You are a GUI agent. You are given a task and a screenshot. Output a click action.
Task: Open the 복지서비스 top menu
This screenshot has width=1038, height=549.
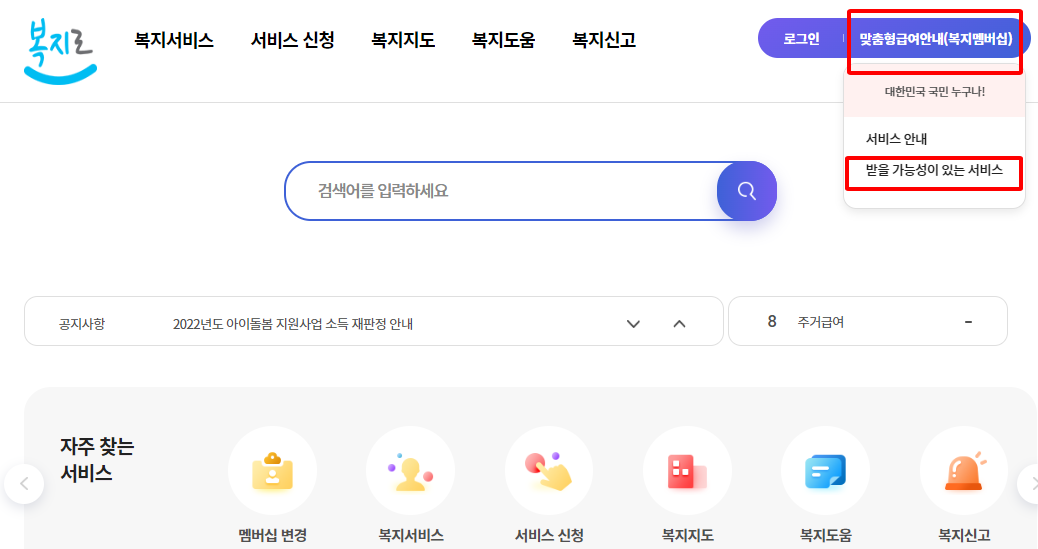pos(174,40)
